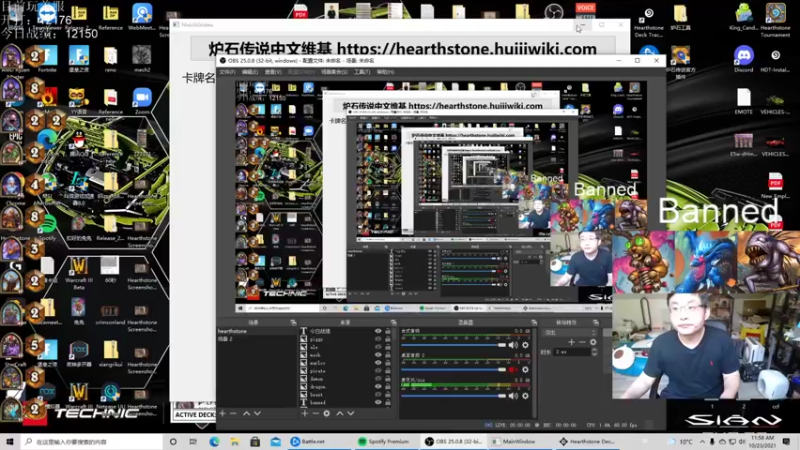Open the 编辑(E) menu in OBS
Screen dimensions: 800x450
pos(249,72)
